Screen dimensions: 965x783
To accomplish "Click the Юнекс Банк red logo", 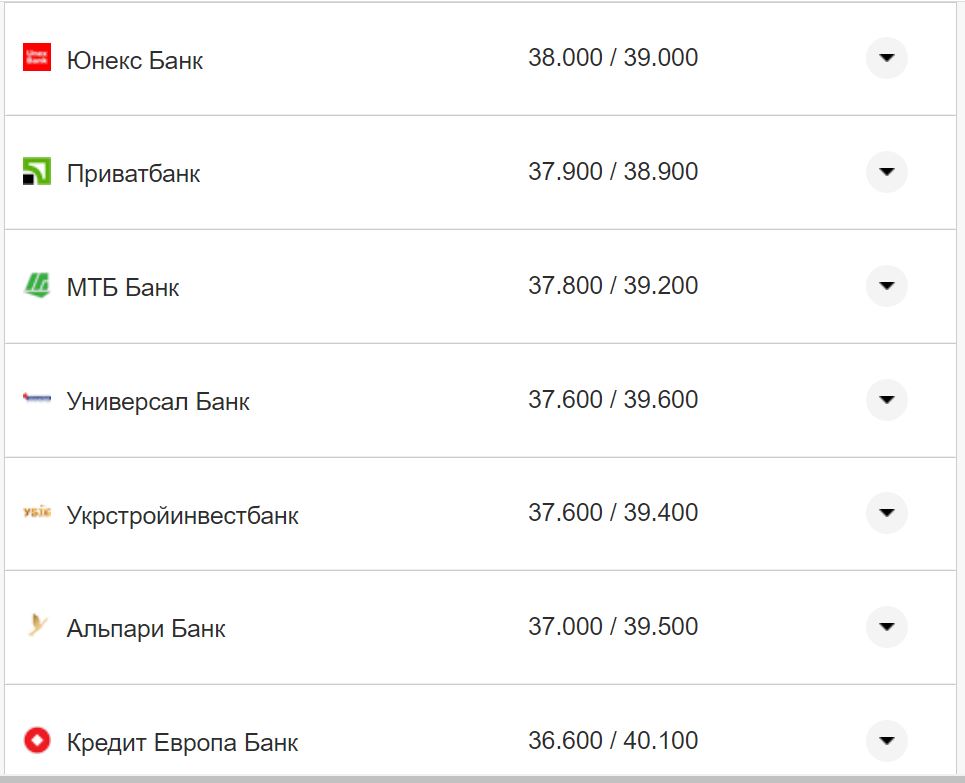I will pyautogui.click(x=36, y=58).
